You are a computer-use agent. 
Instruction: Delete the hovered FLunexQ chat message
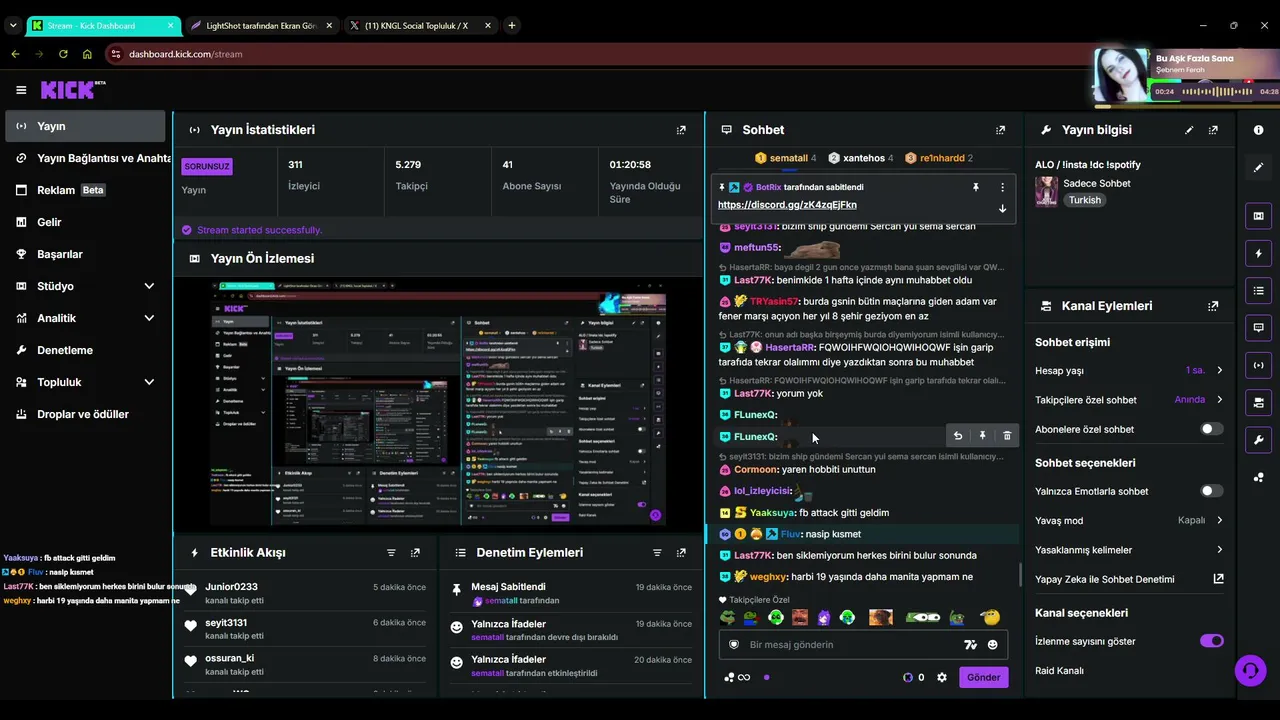(1007, 436)
